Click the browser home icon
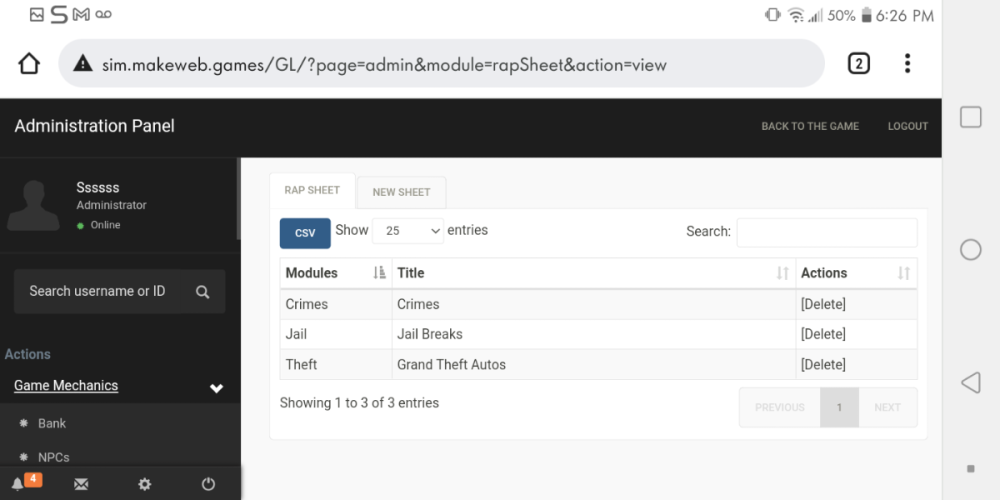This screenshot has width=1000, height=500. [x=29, y=64]
